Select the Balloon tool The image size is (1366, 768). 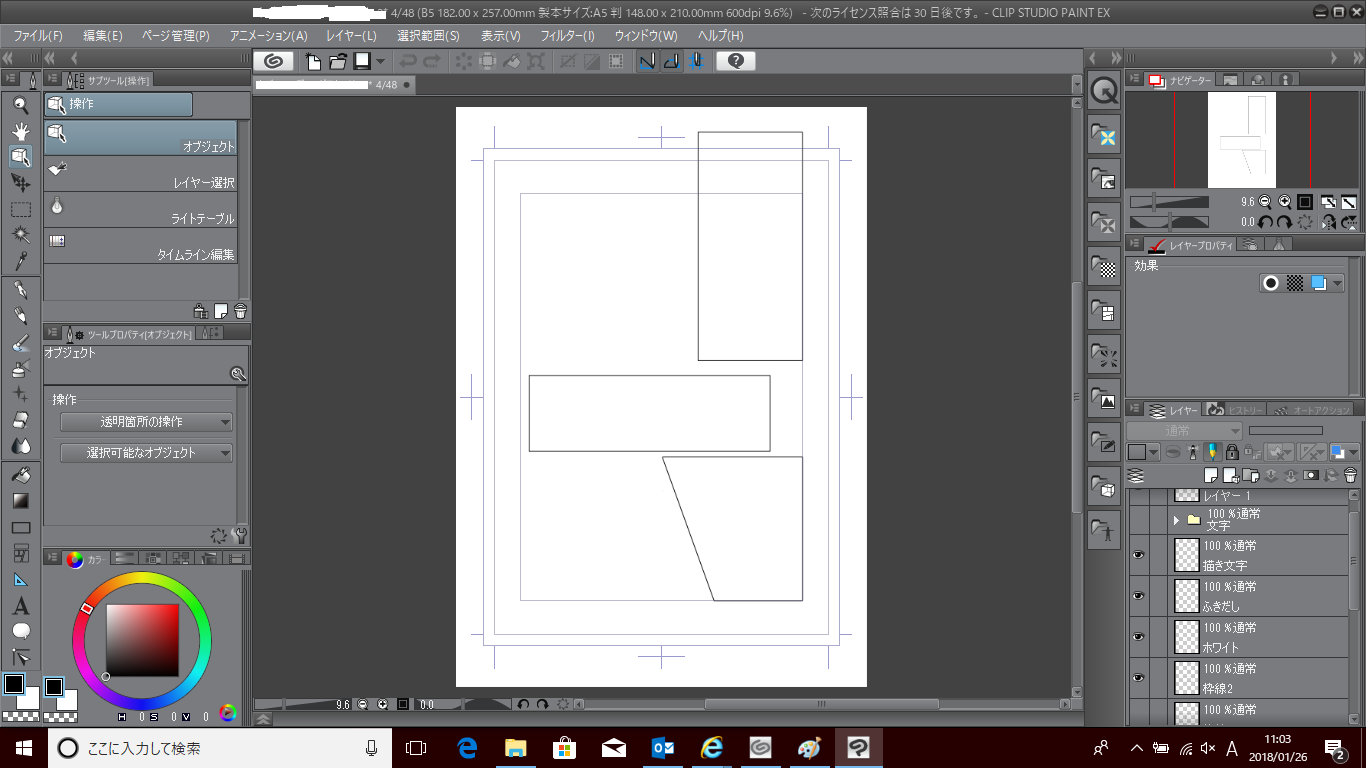pyautogui.click(x=21, y=631)
